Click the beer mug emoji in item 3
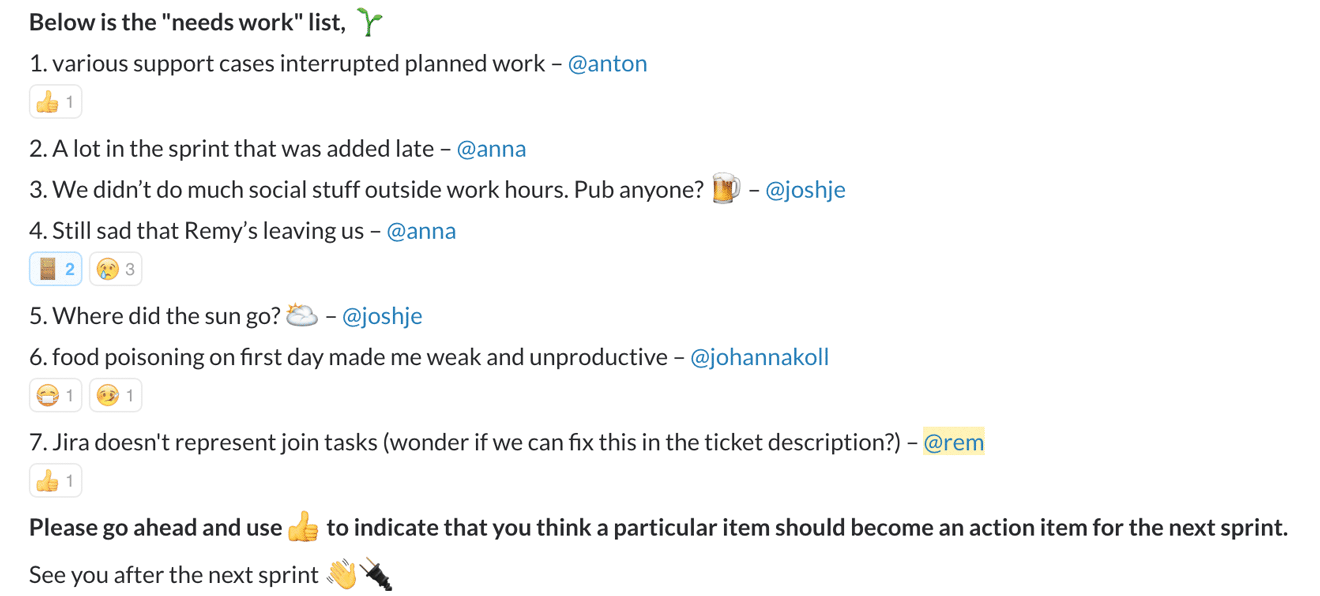The height and width of the screenshot is (596, 1320). (x=726, y=188)
